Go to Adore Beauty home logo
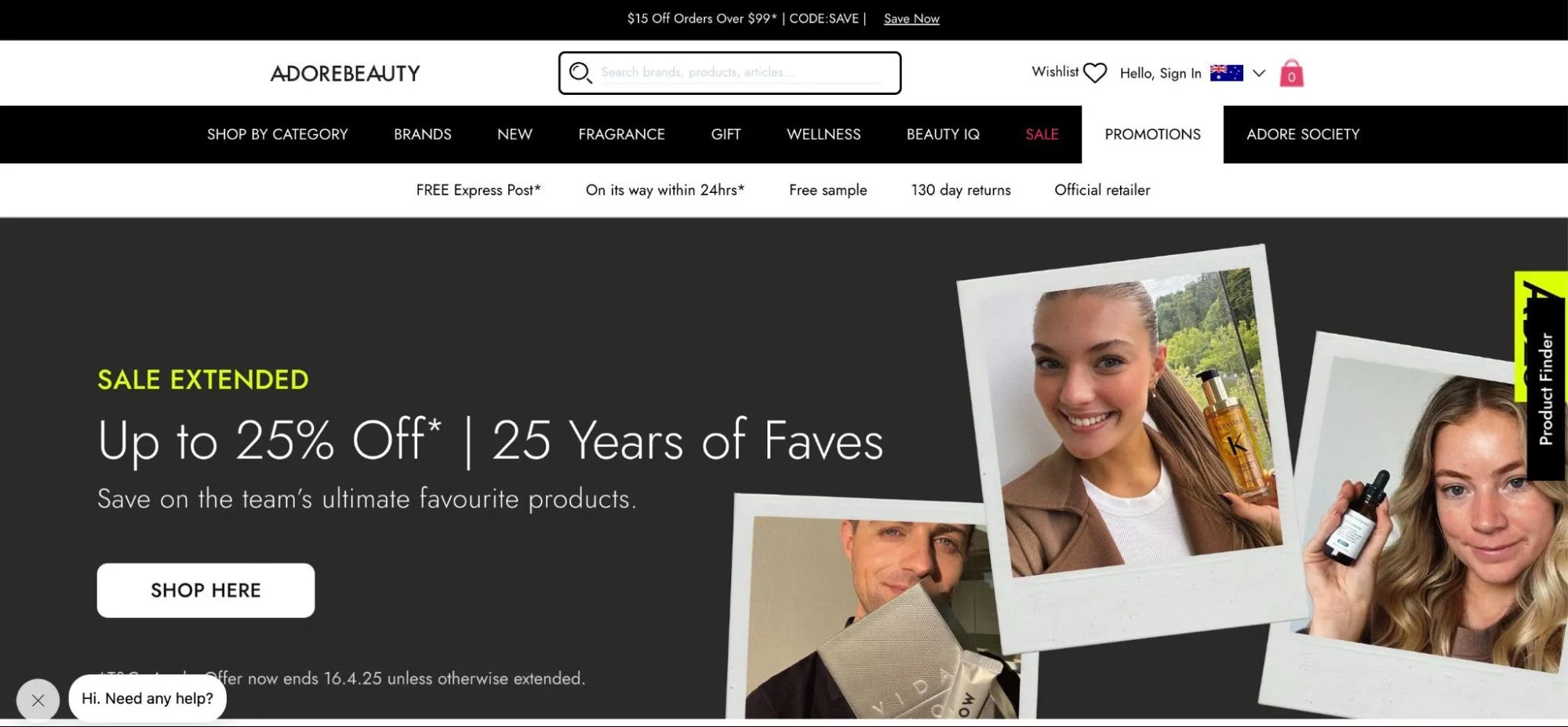Screen dimensions: 1568x727 345,74
